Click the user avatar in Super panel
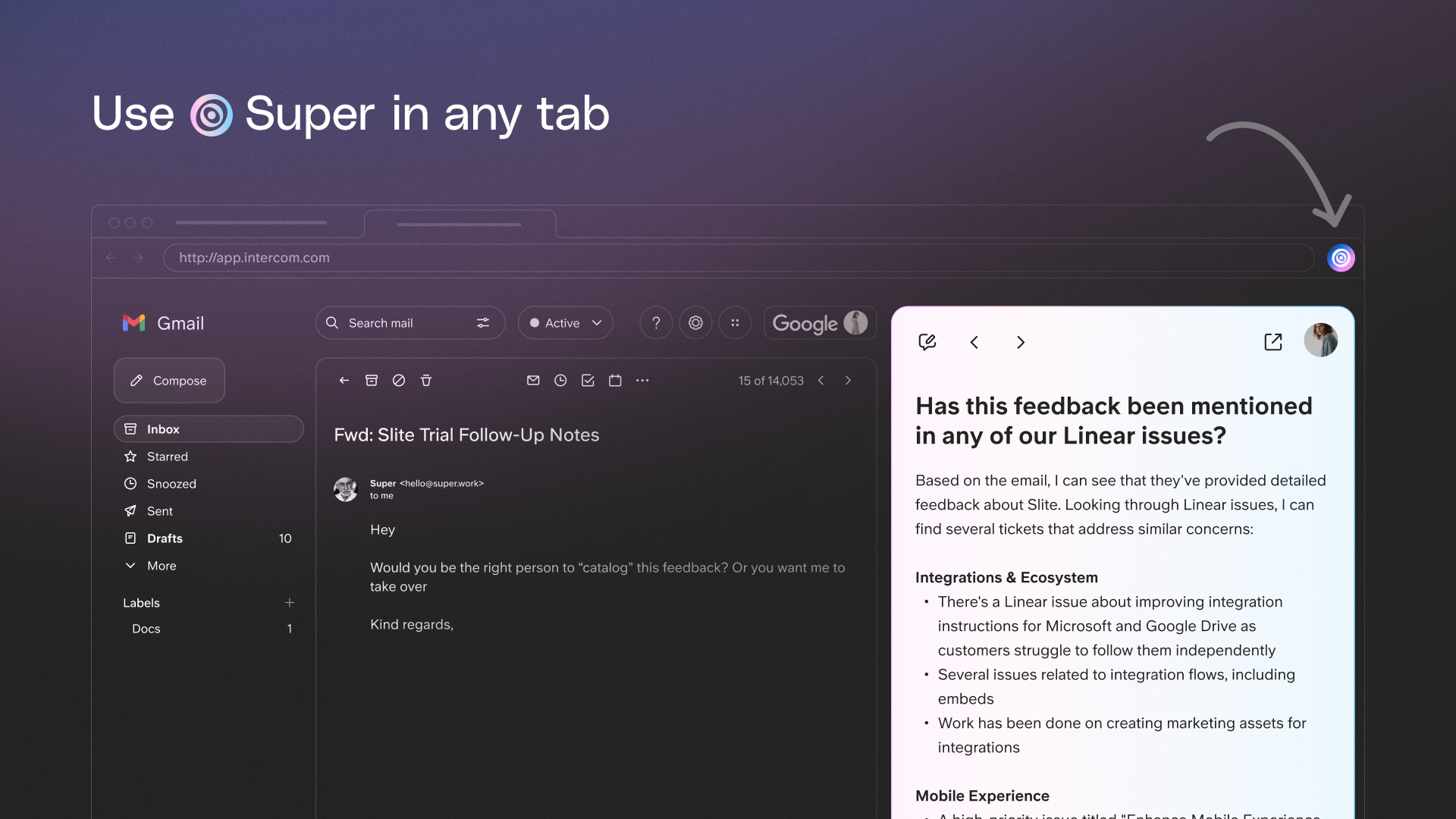Screen dimensions: 1456x819 1320,340
